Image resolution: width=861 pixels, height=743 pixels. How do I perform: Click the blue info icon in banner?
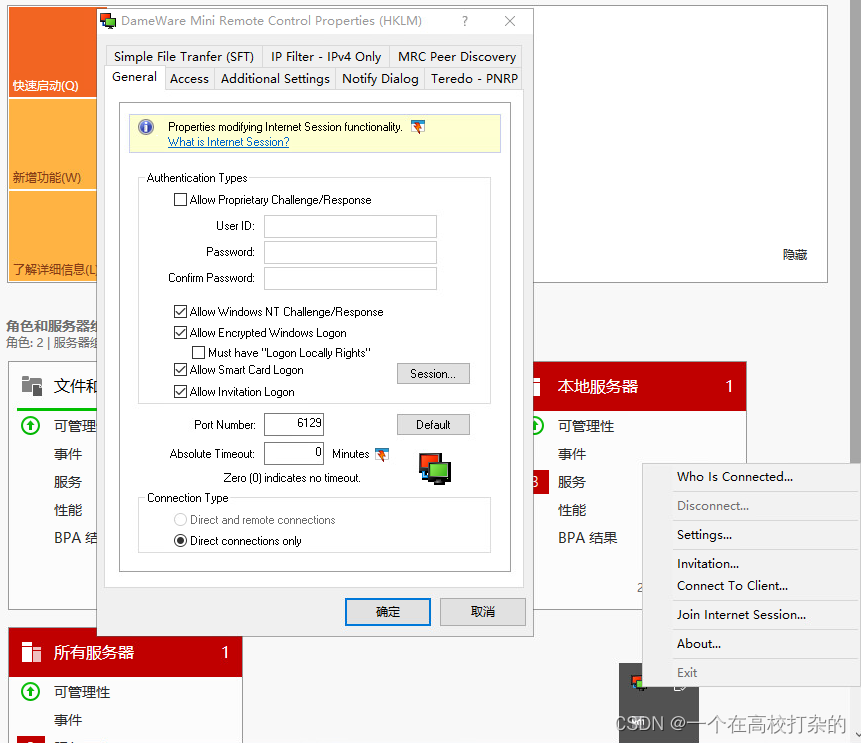(146, 127)
